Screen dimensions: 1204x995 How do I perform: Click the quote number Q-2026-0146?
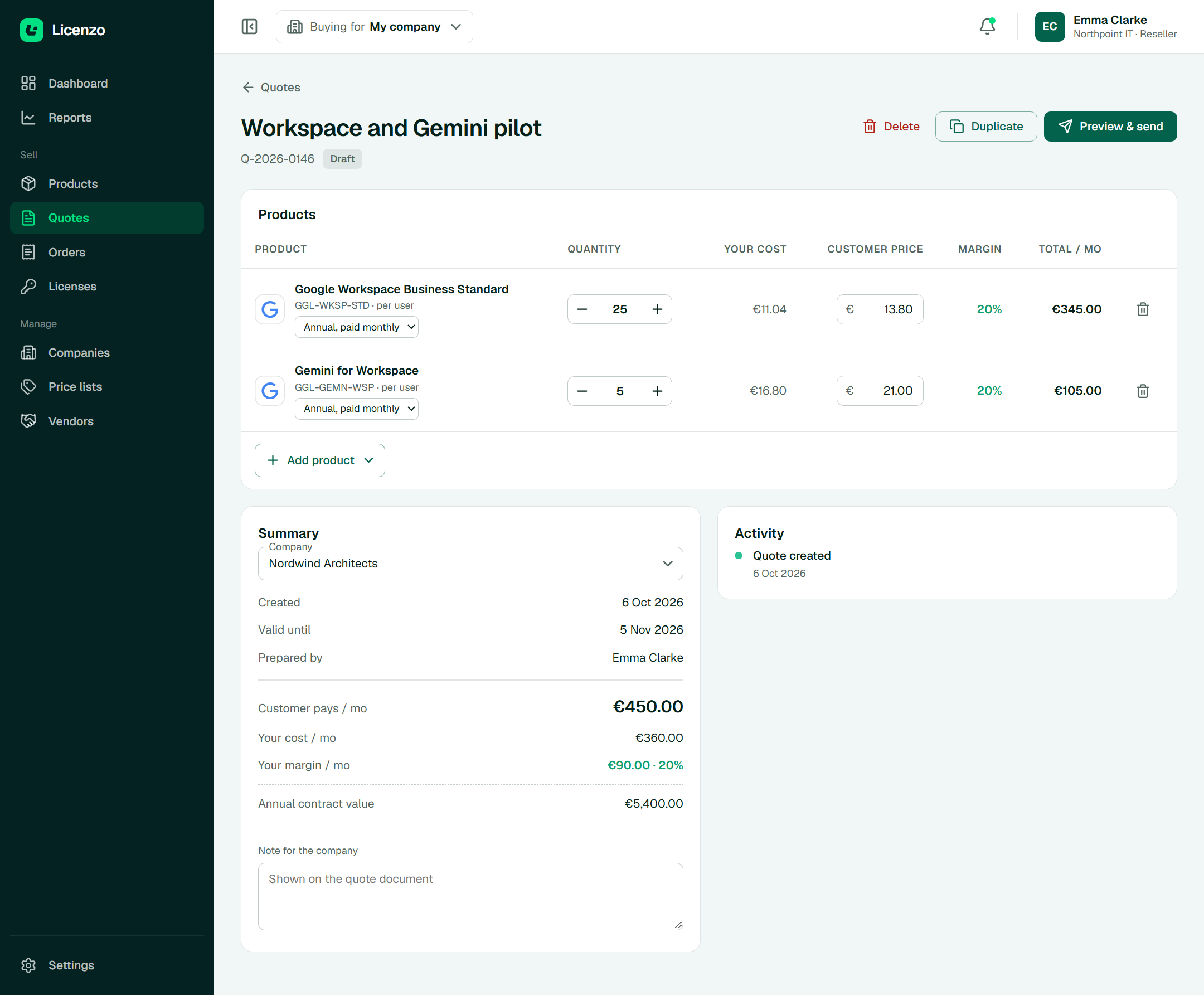click(278, 159)
